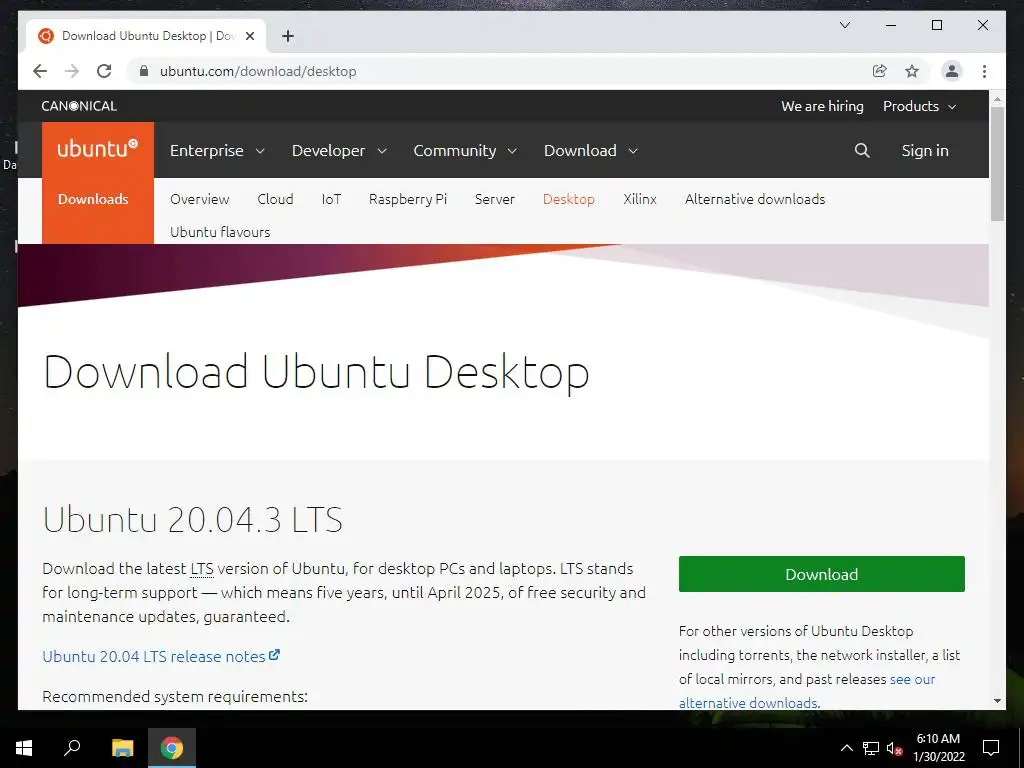Expand the Developer menu
This screenshot has height=768, width=1024.
[339, 151]
